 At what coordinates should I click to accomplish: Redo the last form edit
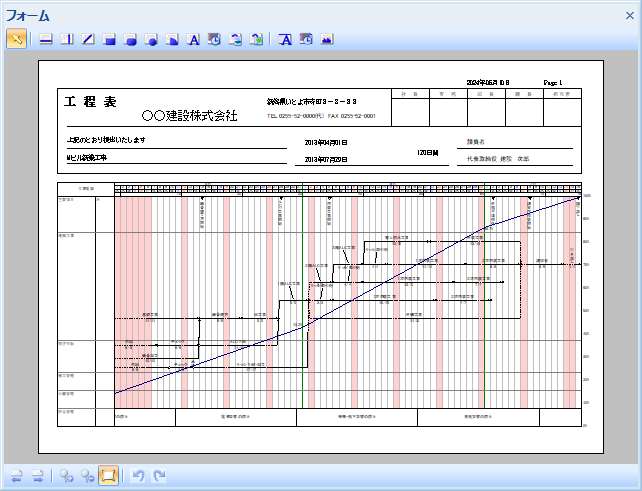(159, 476)
